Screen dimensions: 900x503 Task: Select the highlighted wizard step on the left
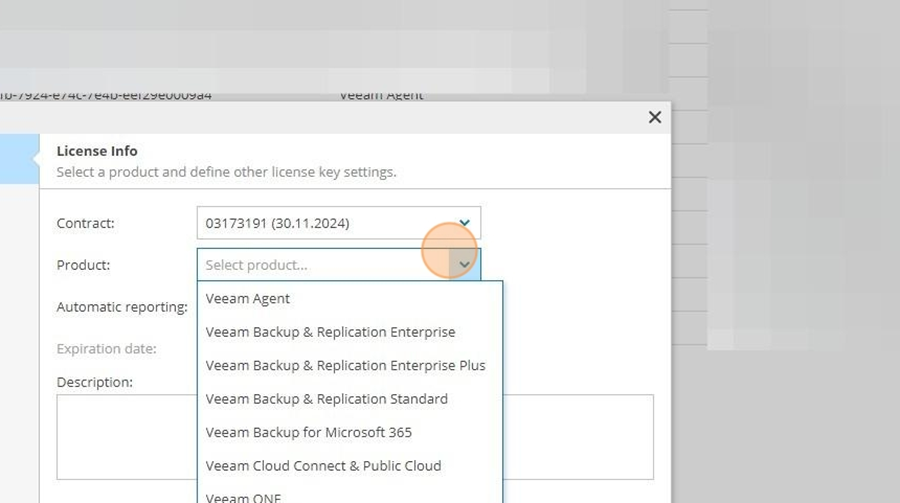[x=20, y=159]
